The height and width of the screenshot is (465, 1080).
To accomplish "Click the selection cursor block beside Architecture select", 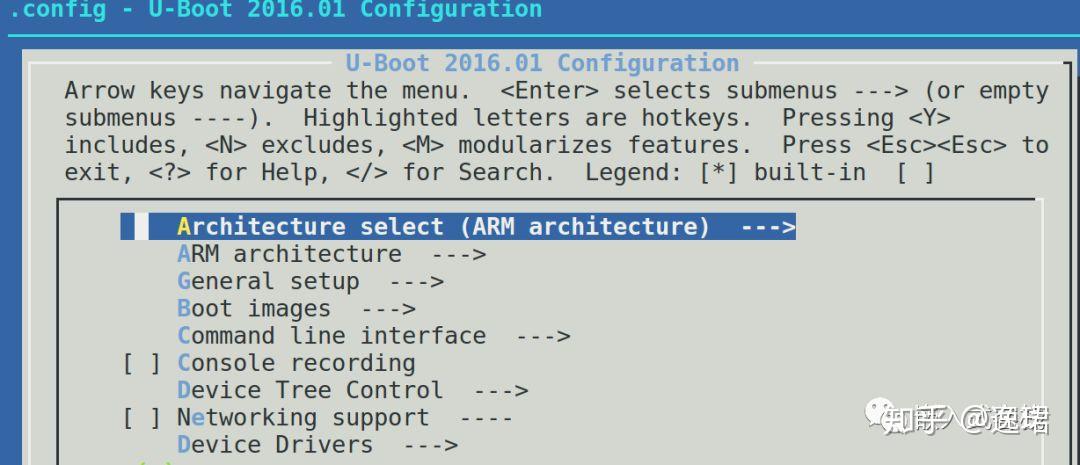I will [135, 227].
